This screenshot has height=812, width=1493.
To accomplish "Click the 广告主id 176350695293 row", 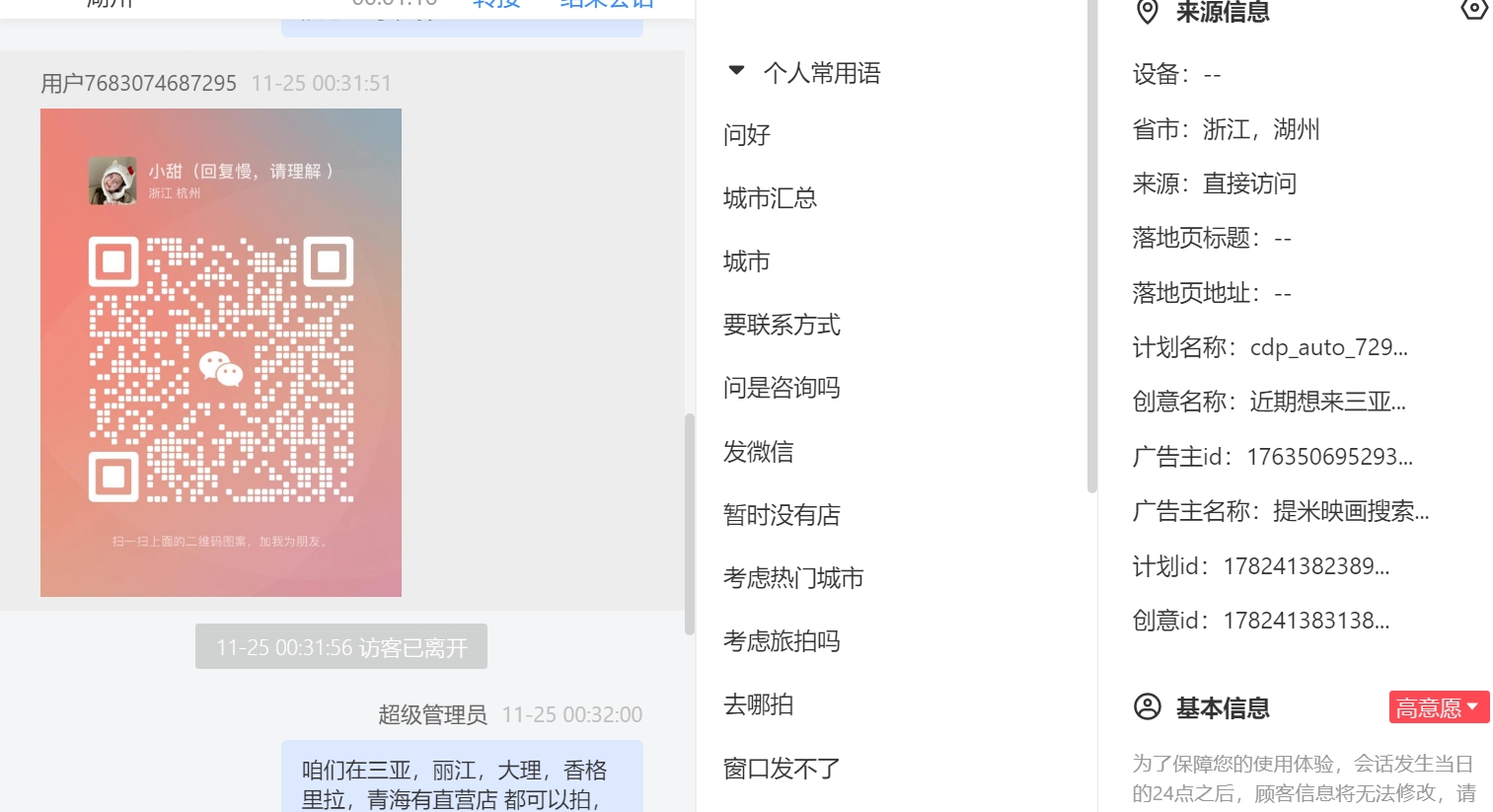I will [x=1273, y=457].
